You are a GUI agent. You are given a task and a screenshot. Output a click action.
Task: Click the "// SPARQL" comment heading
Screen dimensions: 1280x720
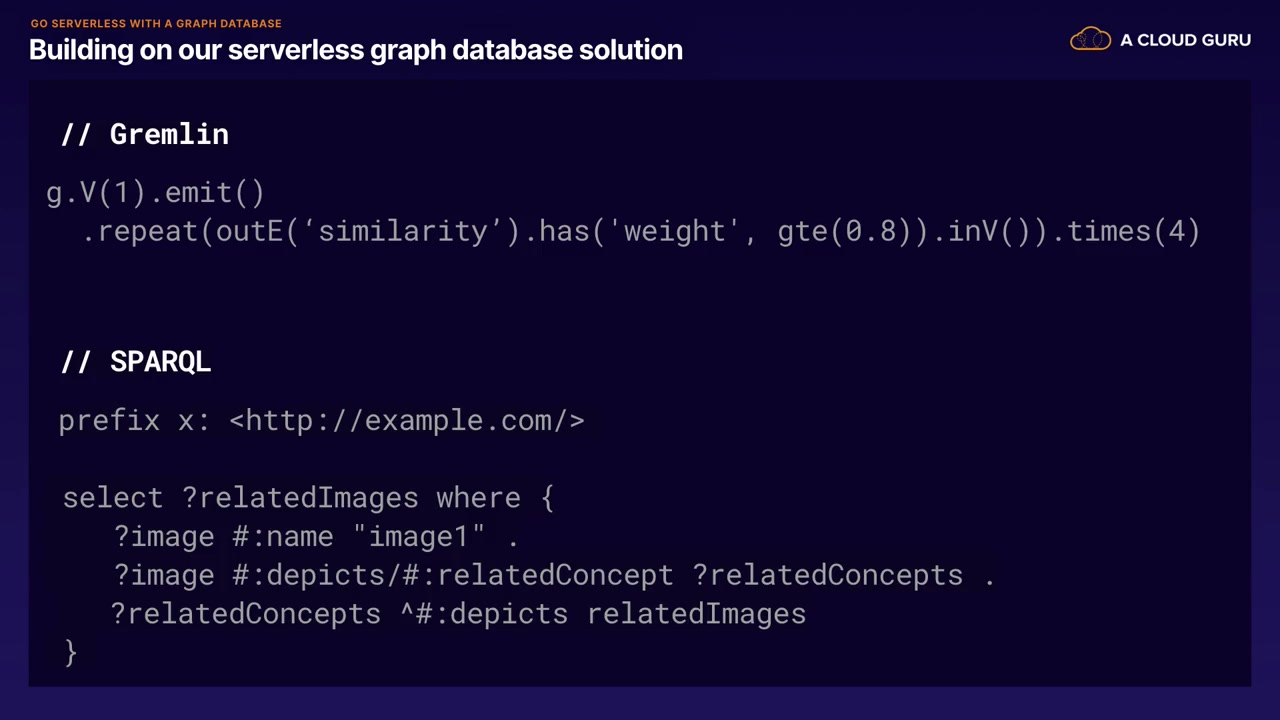[136, 362]
